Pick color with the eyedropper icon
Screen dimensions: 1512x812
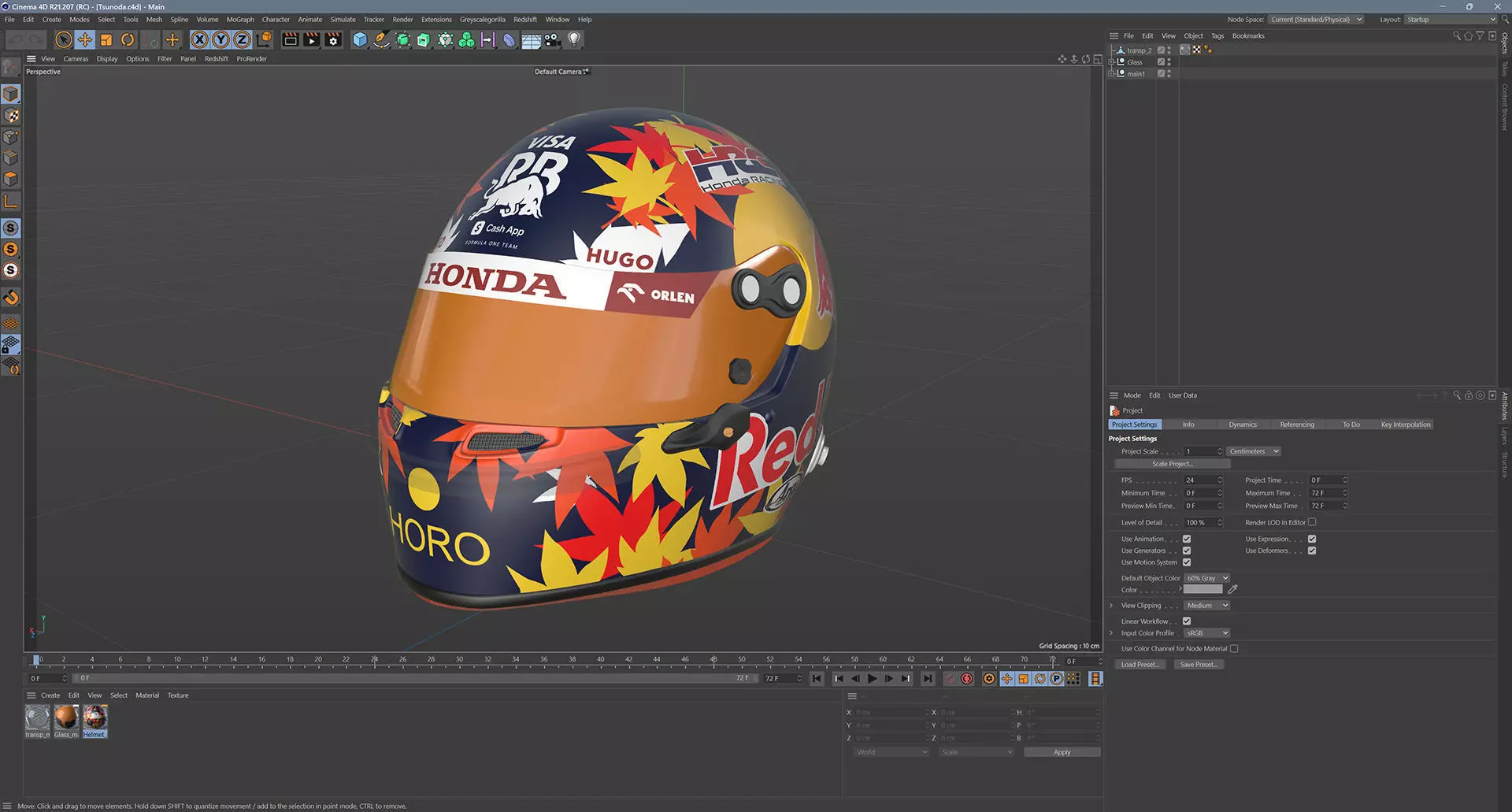tap(1233, 589)
